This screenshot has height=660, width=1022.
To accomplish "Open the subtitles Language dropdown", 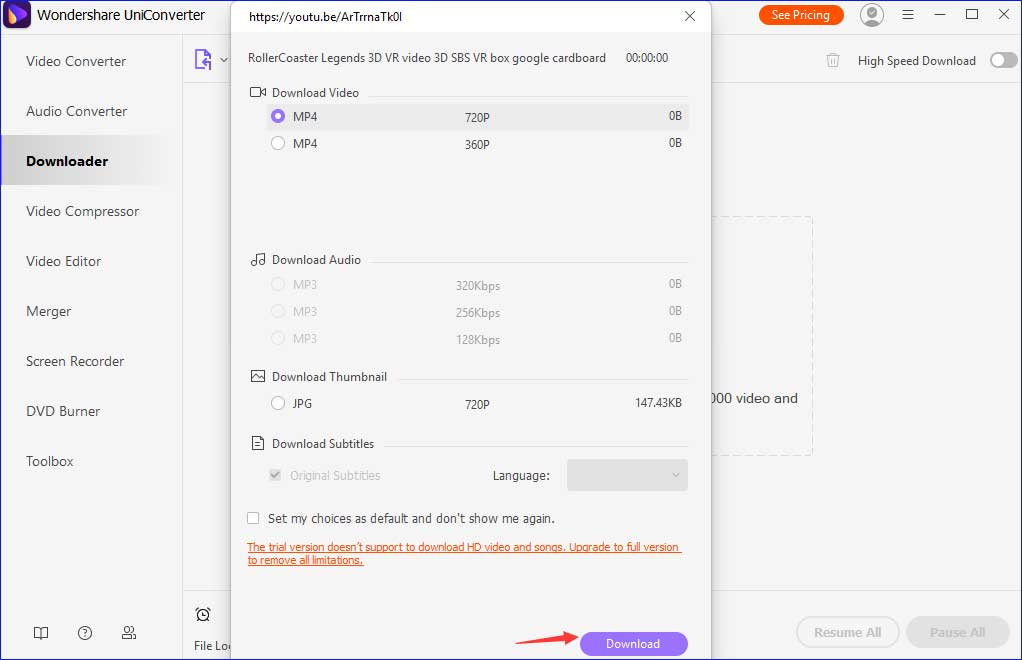I will pyautogui.click(x=627, y=475).
